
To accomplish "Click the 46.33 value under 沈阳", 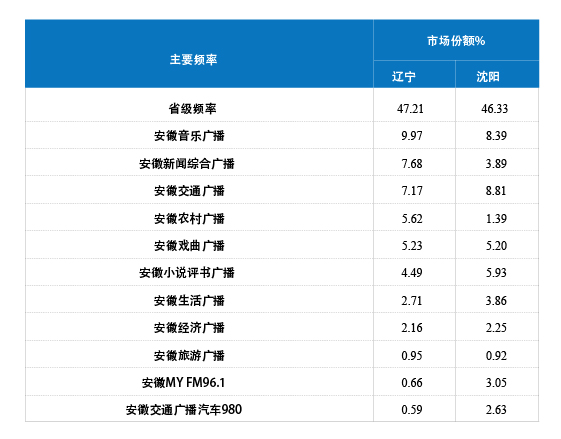I will 494,108.
